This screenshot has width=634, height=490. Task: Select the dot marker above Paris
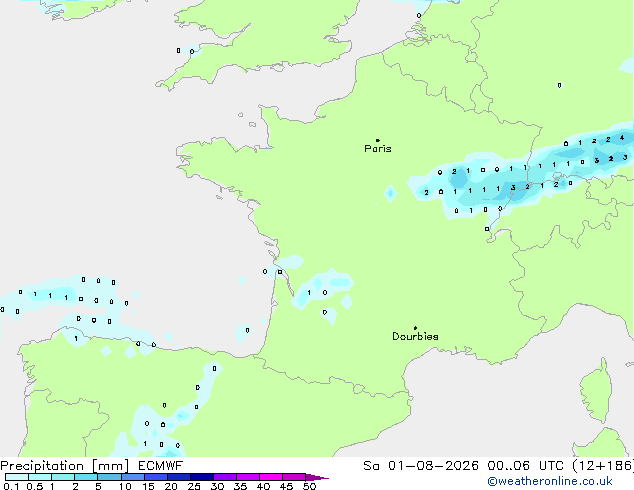coord(378,140)
